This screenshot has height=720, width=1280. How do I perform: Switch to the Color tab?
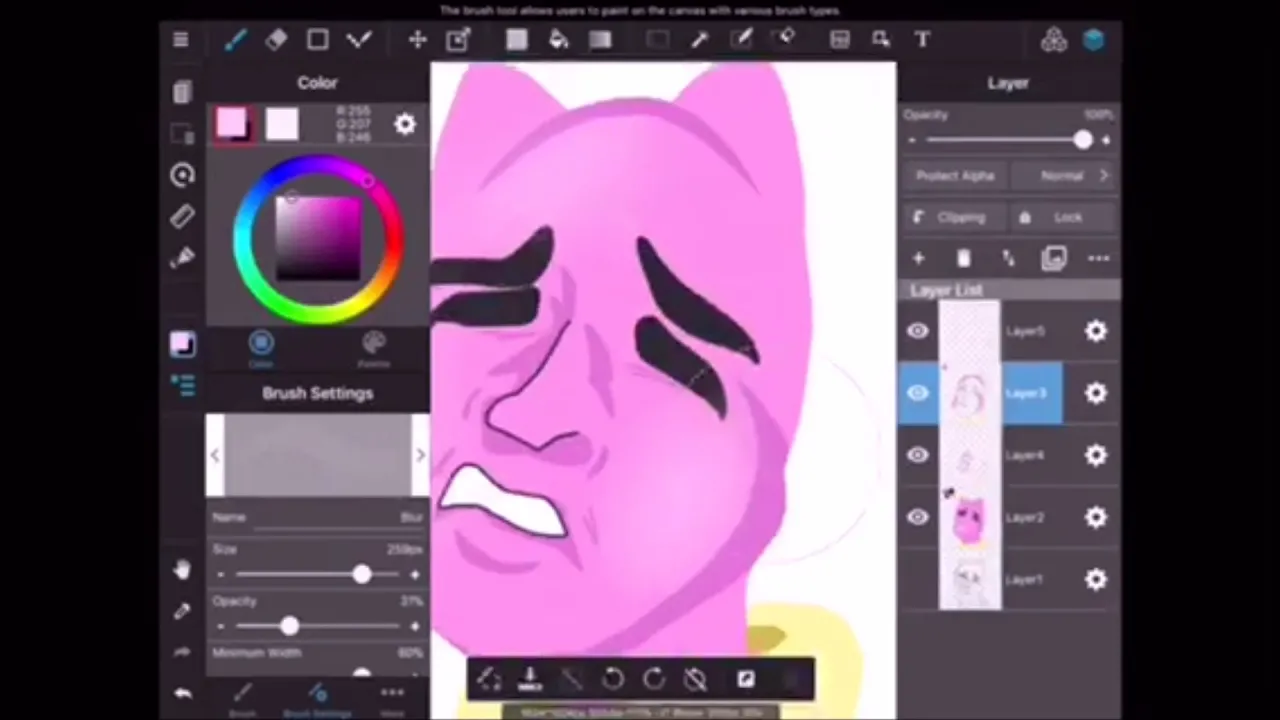click(x=261, y=349)
